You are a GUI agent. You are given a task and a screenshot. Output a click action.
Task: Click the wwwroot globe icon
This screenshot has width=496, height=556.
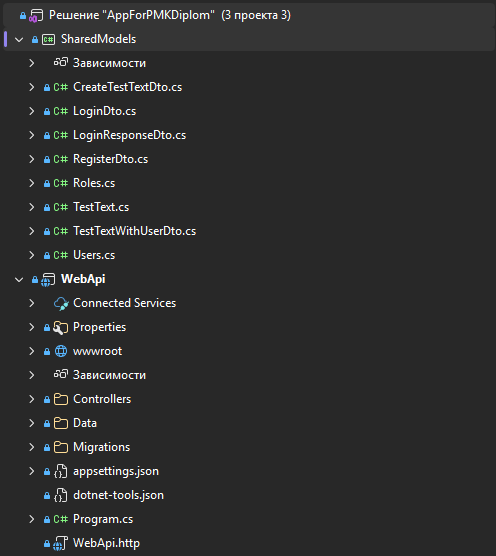pyautogui.click(x=61, y=351)
